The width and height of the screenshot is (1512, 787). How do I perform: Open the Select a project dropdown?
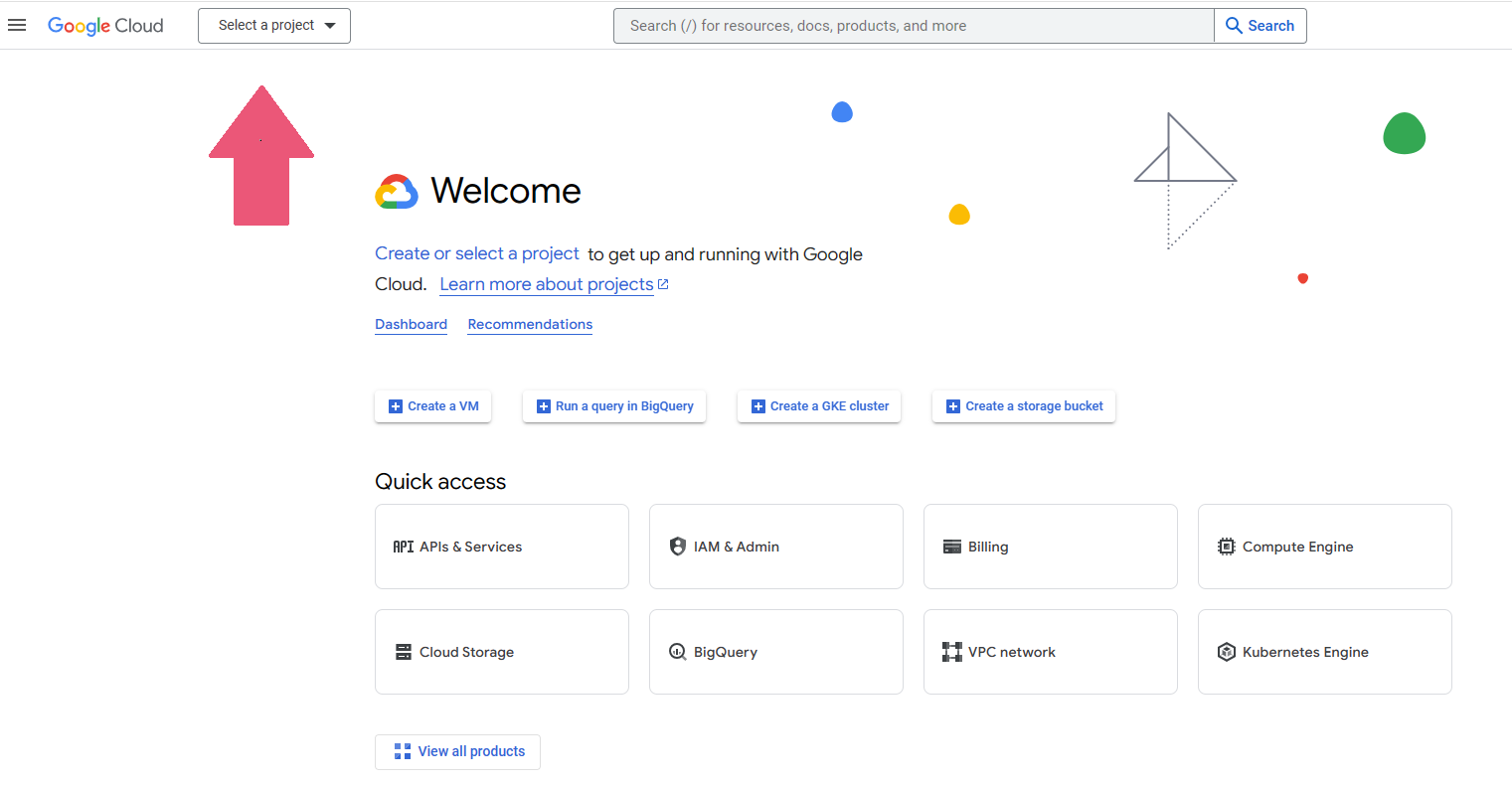(x=274, y=26)
